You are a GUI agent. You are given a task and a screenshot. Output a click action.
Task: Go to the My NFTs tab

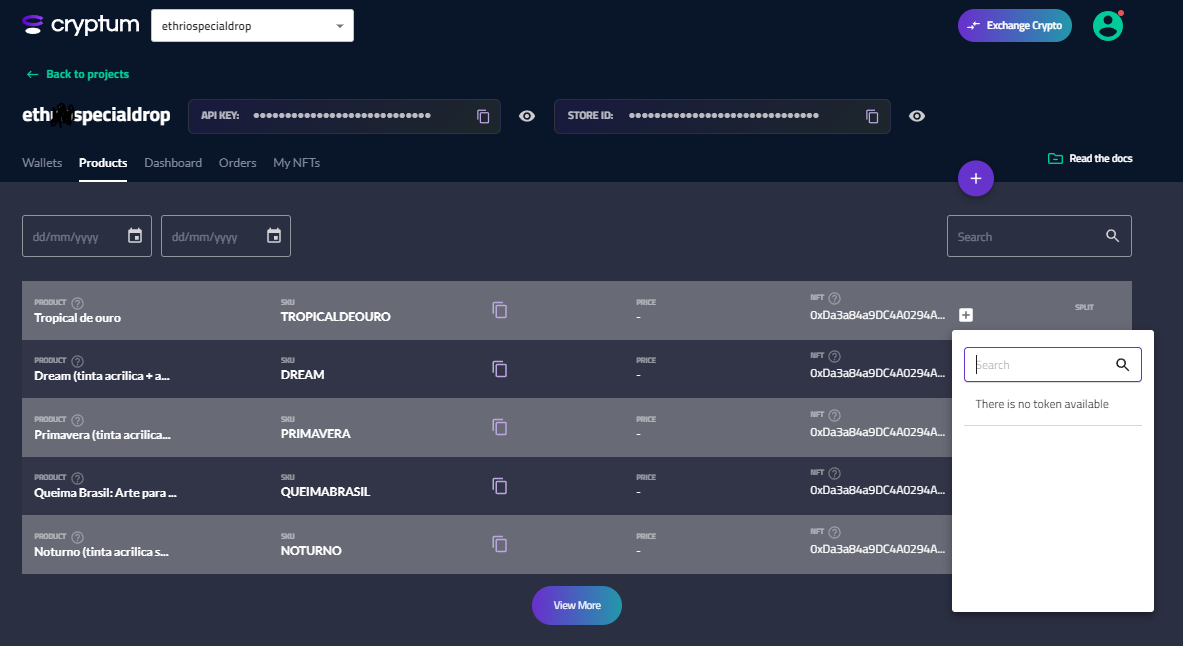[x=296, y=163]
